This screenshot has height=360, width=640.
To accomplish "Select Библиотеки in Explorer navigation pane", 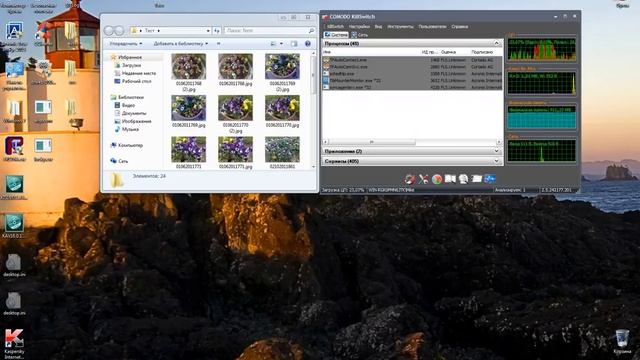I will point(127,98).
